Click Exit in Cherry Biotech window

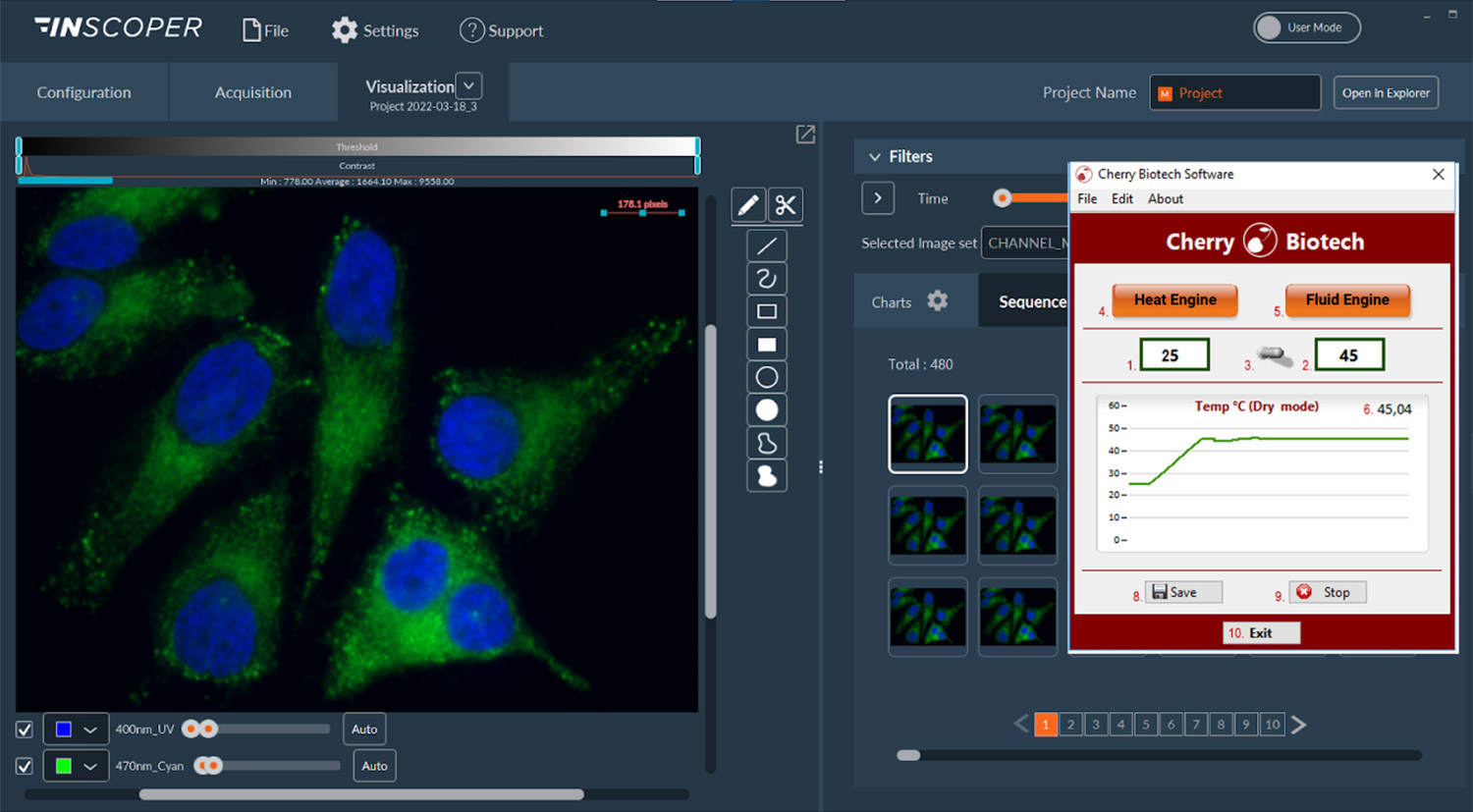coord(1261,633)
